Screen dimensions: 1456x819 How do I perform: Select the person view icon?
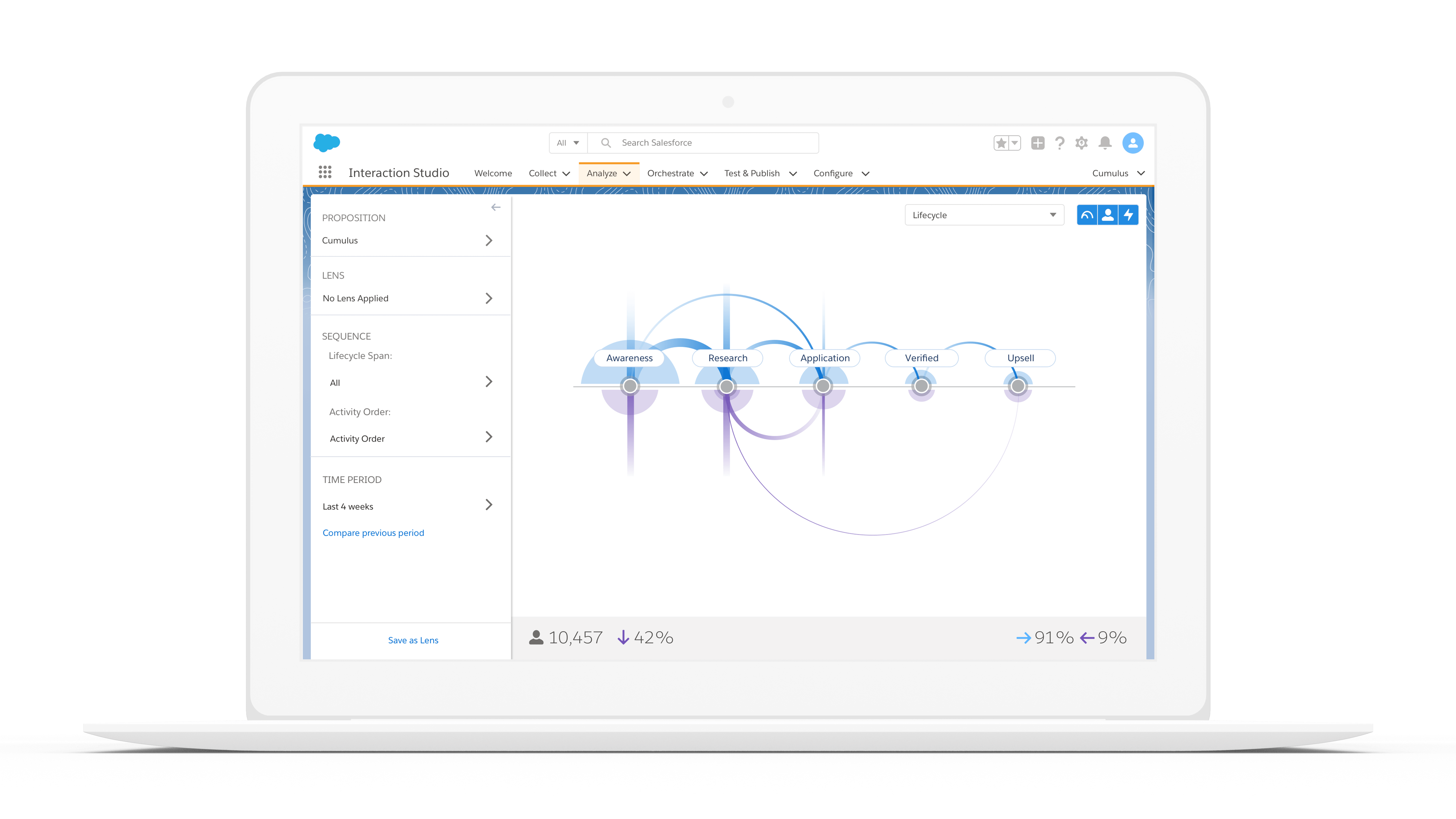pyautogui.click(x=1108, y=215)
